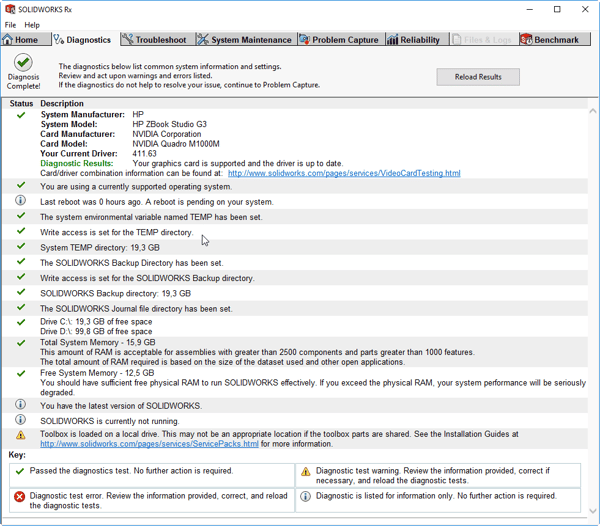Click the Reliability bar chart icon
The height and width of the screenshot is (526, 600).
click(x=392, y=39)
